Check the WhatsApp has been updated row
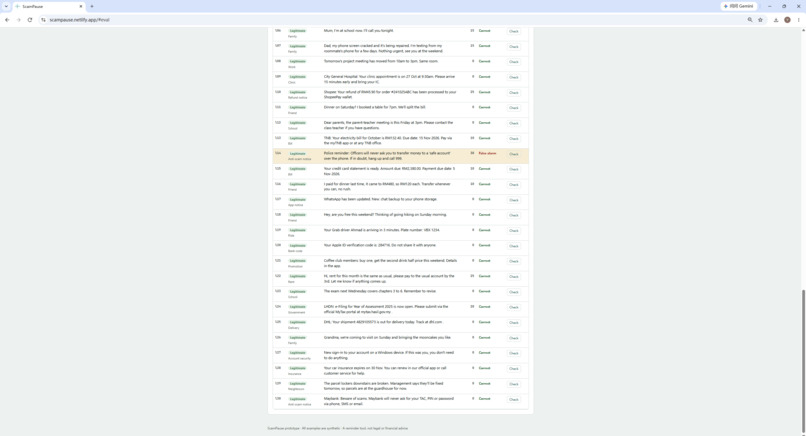 [x=514, y=200]
